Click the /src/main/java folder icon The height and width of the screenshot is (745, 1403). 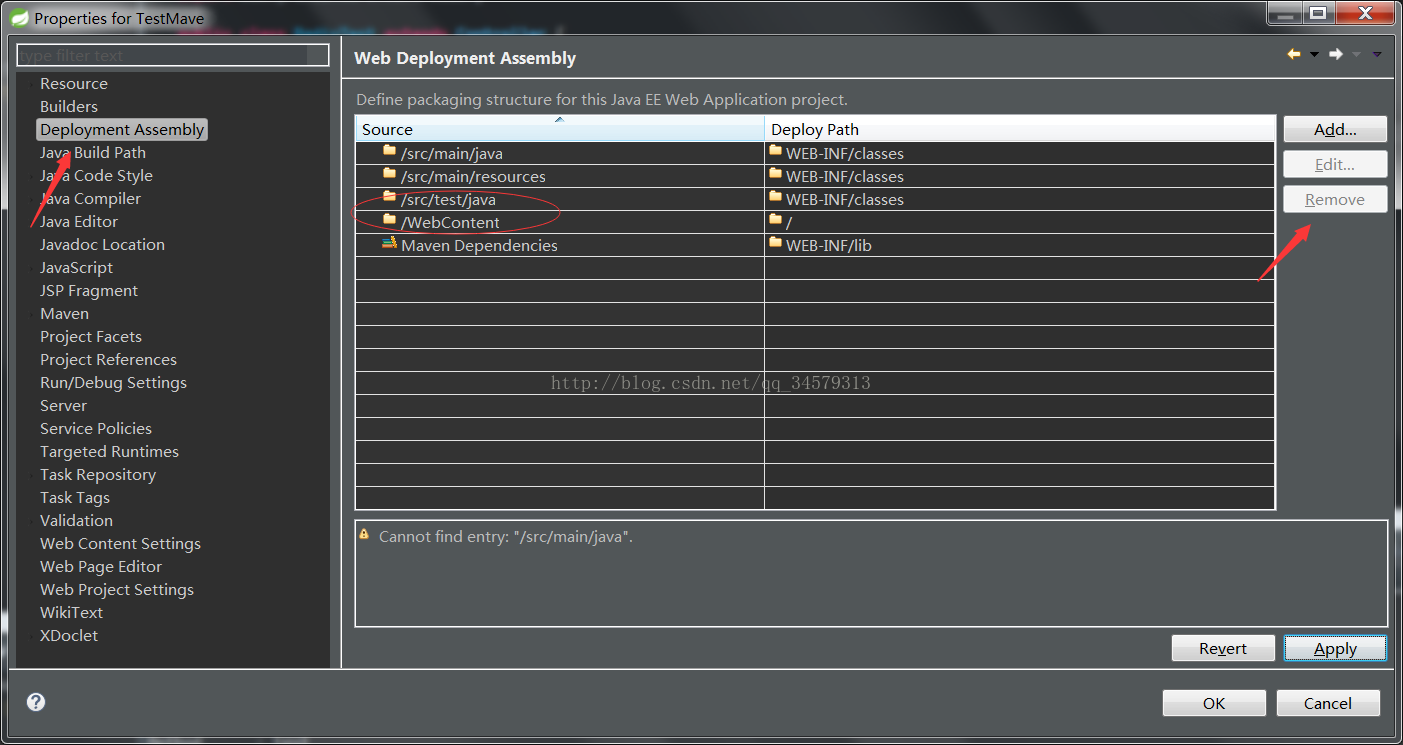[x=390, y=152]
